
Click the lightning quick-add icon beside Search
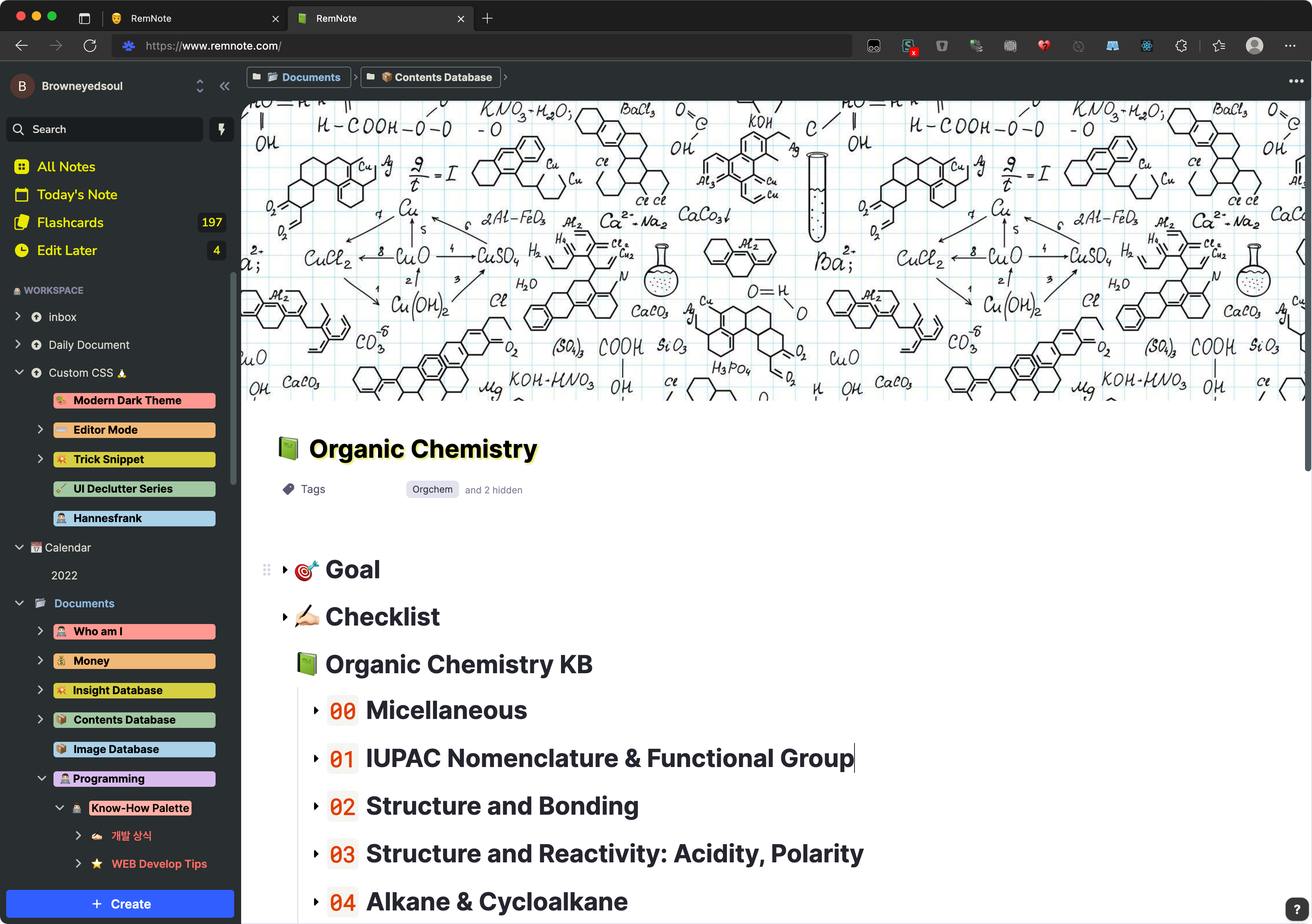pyautogui.click(x=221, y=129)
